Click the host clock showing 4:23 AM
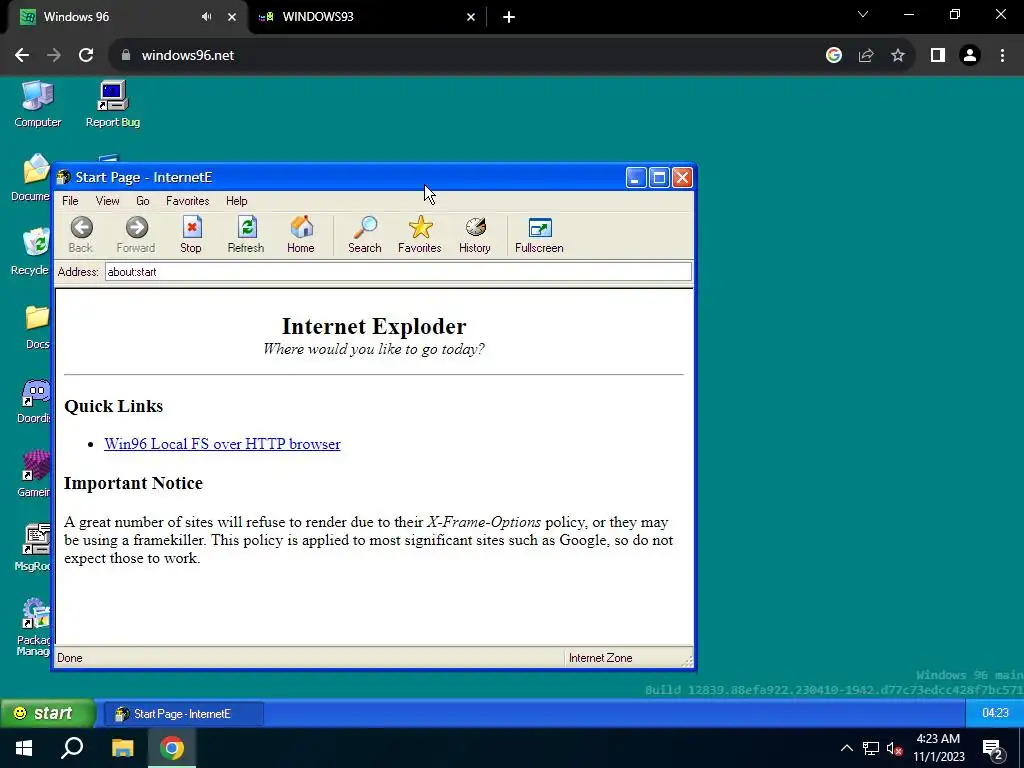 pyautogui.click(x=938, y=748)
